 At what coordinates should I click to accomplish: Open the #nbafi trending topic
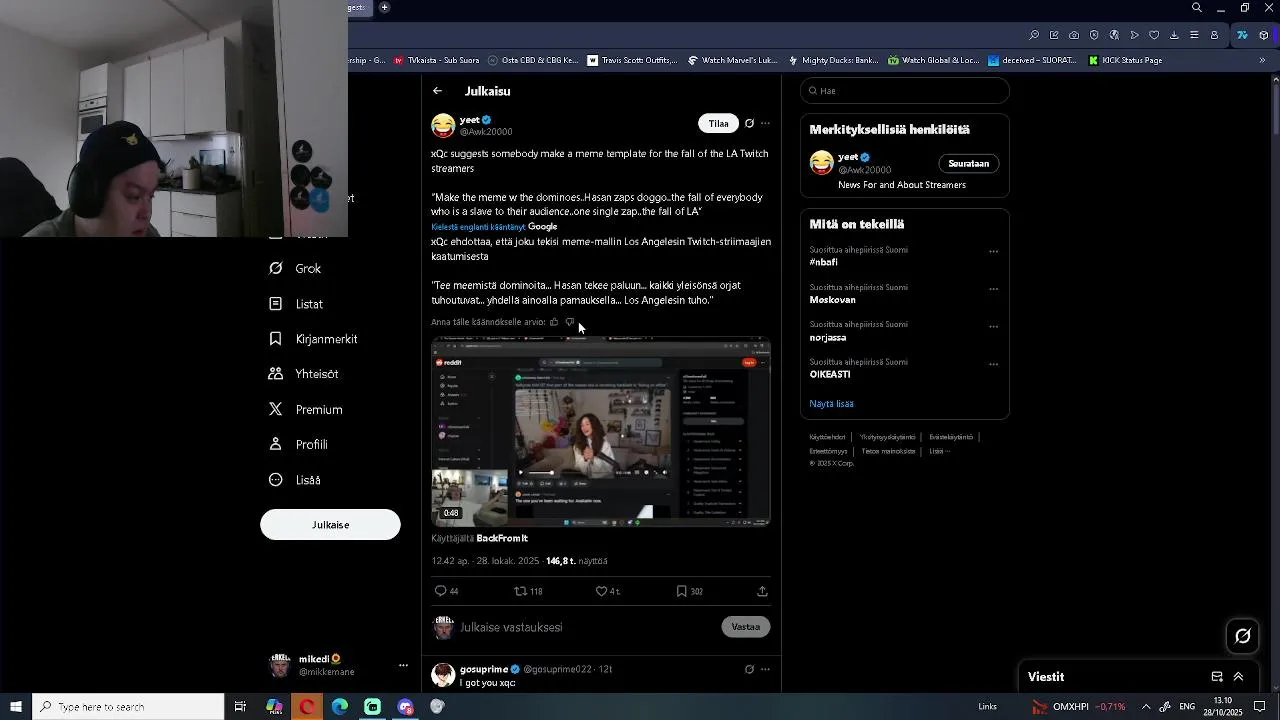[x=824, y=263]
